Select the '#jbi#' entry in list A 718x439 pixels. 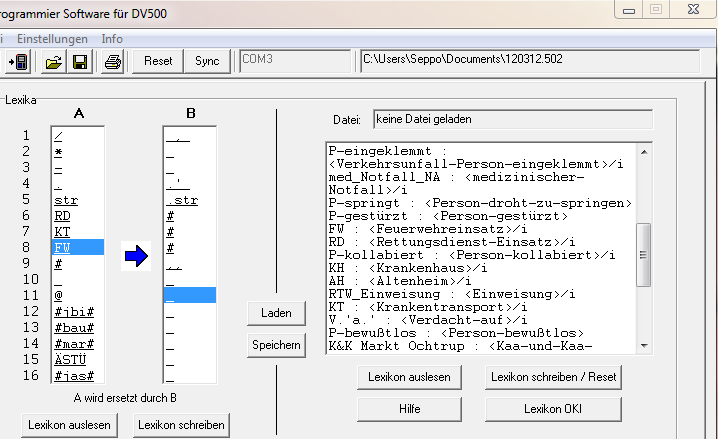click(74, 311)
